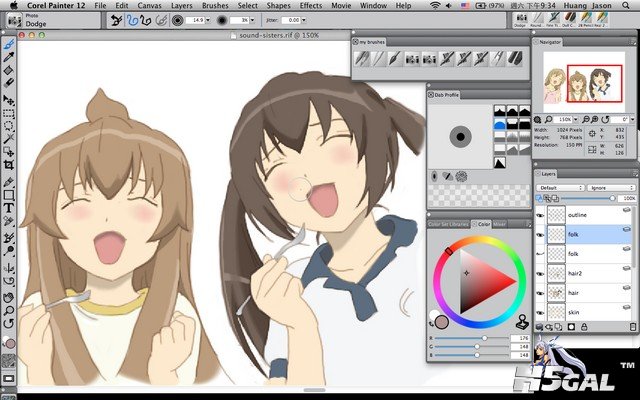The image size is (640, 400).
Task: Toggle the layer lock icon
Action: point(584,327)
